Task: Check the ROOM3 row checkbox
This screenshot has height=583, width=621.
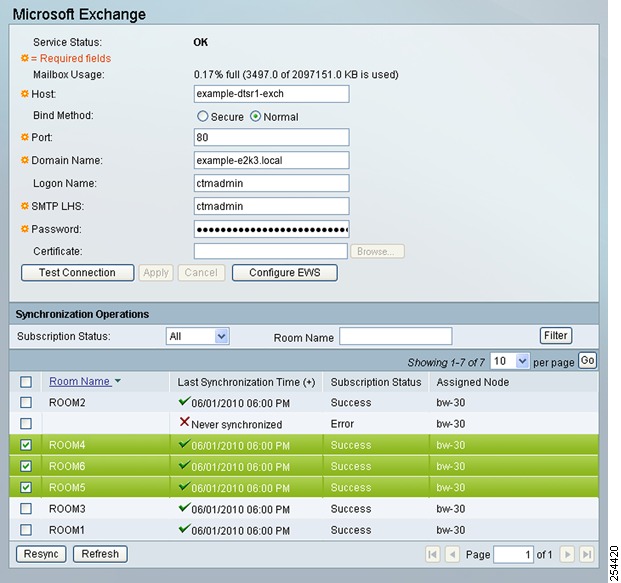Action: pos(26,509)
